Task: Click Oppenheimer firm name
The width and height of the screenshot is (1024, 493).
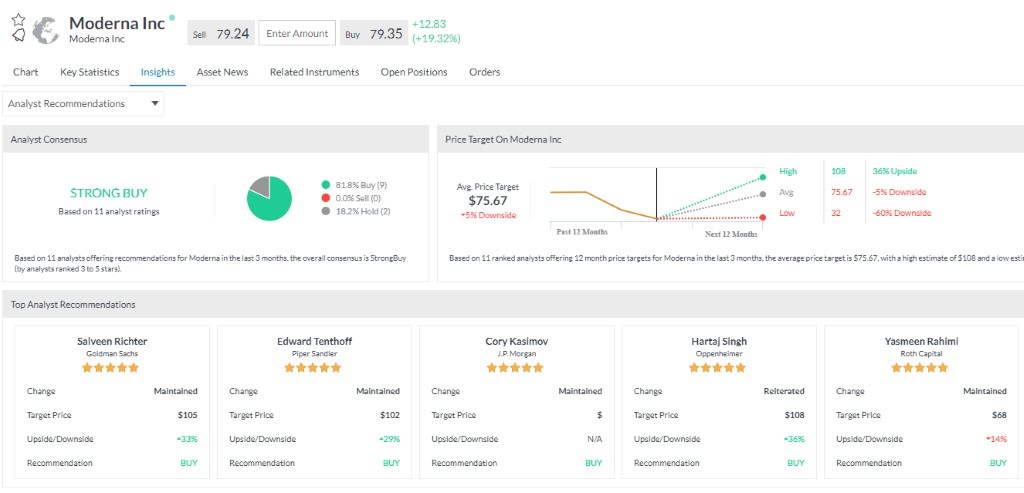Action: pos(719,354)
